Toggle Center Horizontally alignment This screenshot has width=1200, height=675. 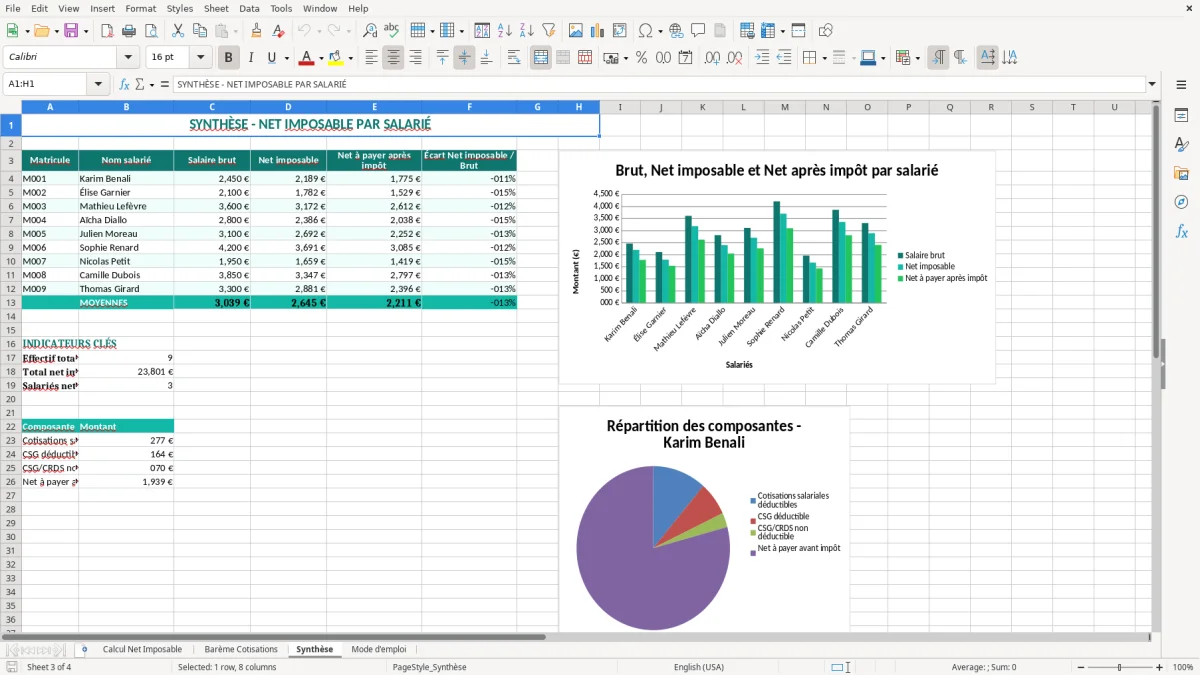(x=394, y=58)
